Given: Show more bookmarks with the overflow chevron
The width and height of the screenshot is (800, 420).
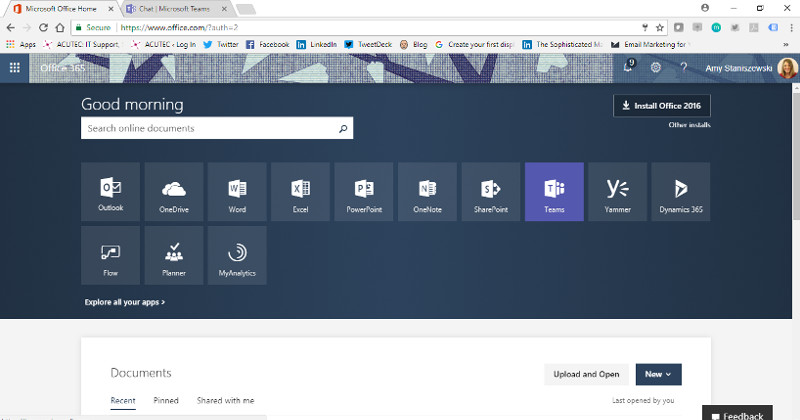Looking at the screenshot, I should coord(786,44).
